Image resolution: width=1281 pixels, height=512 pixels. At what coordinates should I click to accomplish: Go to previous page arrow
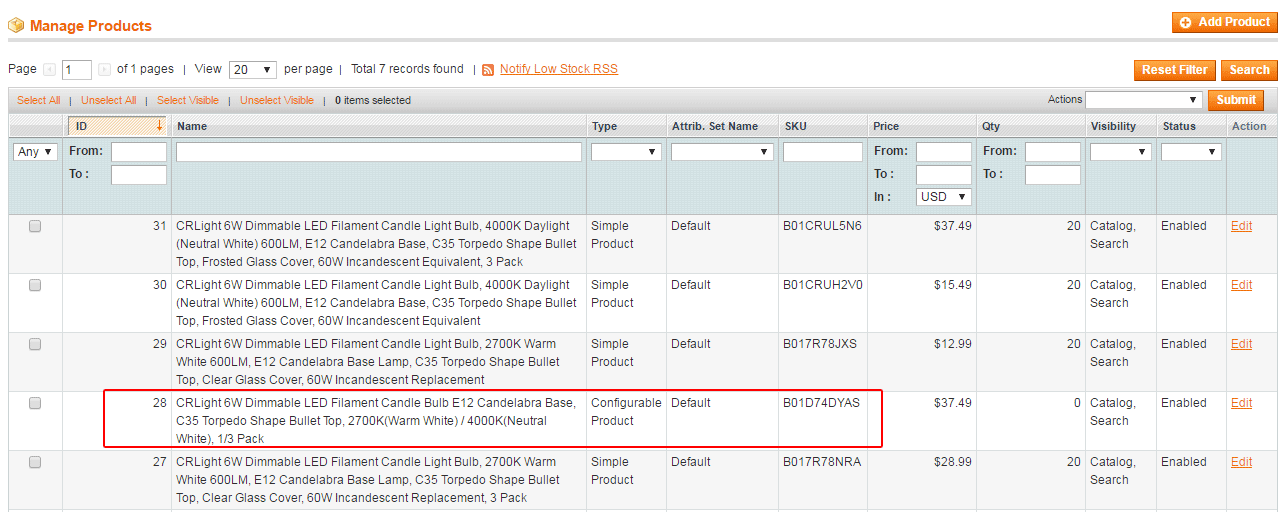(49, 70)
